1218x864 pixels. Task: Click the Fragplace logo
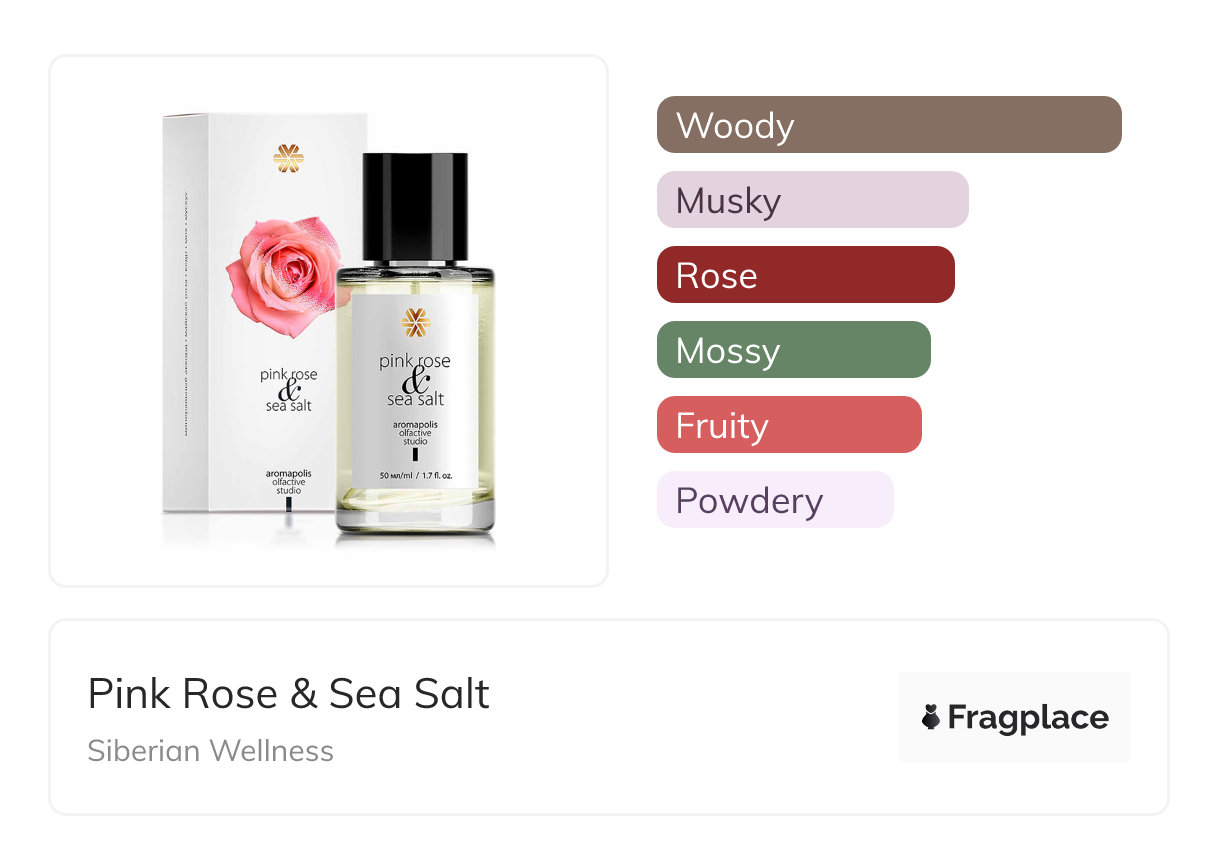[1015, 717]
